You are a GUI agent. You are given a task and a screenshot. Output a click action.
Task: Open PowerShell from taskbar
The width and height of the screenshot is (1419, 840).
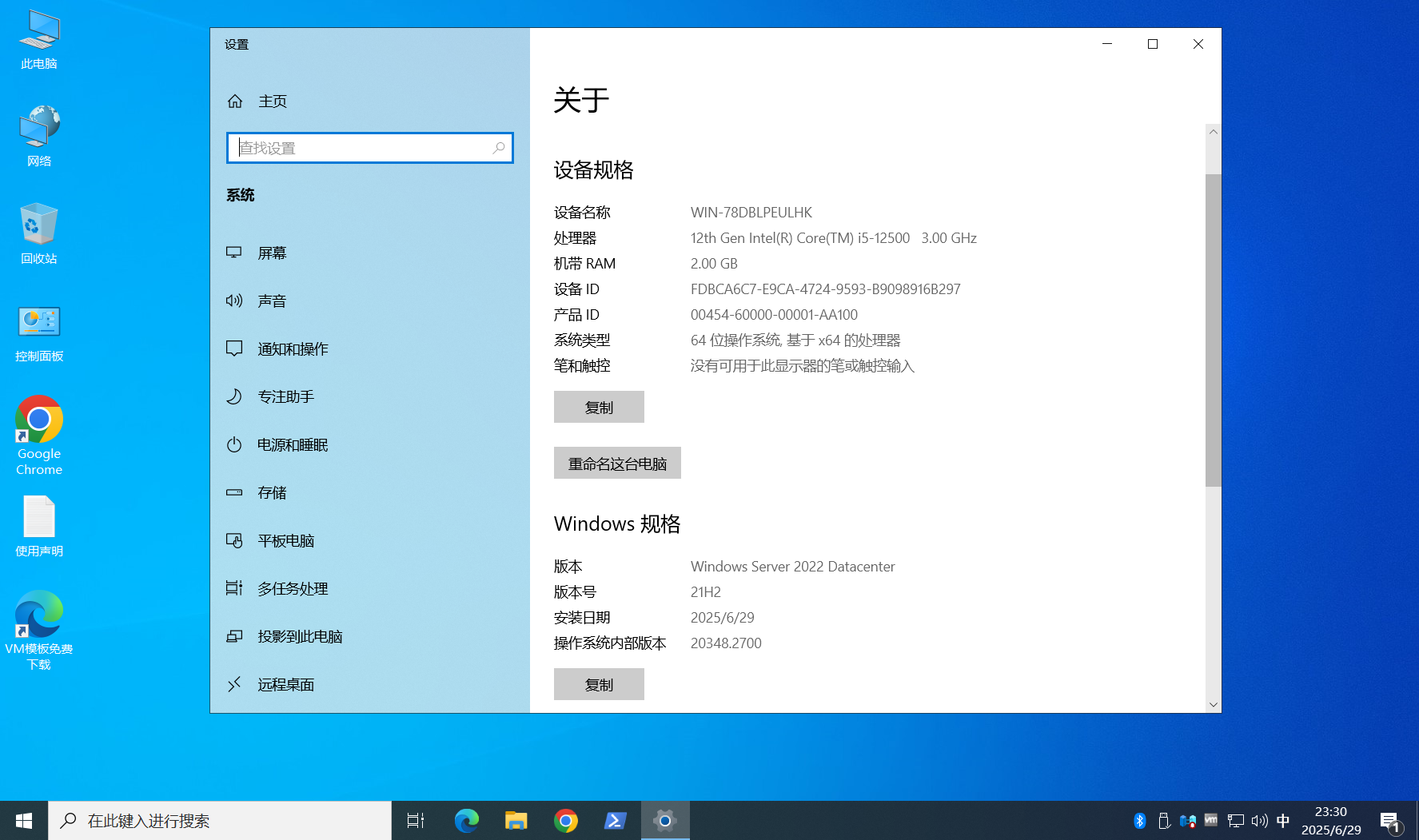point(616,821)
